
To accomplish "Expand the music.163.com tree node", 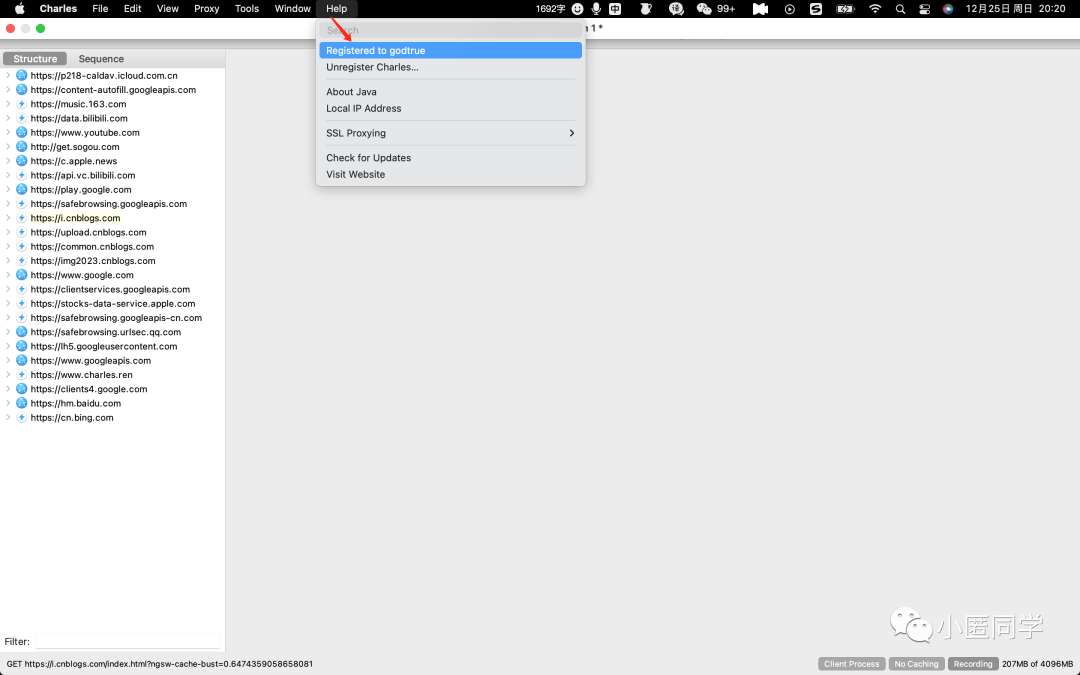I will [8, 104].
